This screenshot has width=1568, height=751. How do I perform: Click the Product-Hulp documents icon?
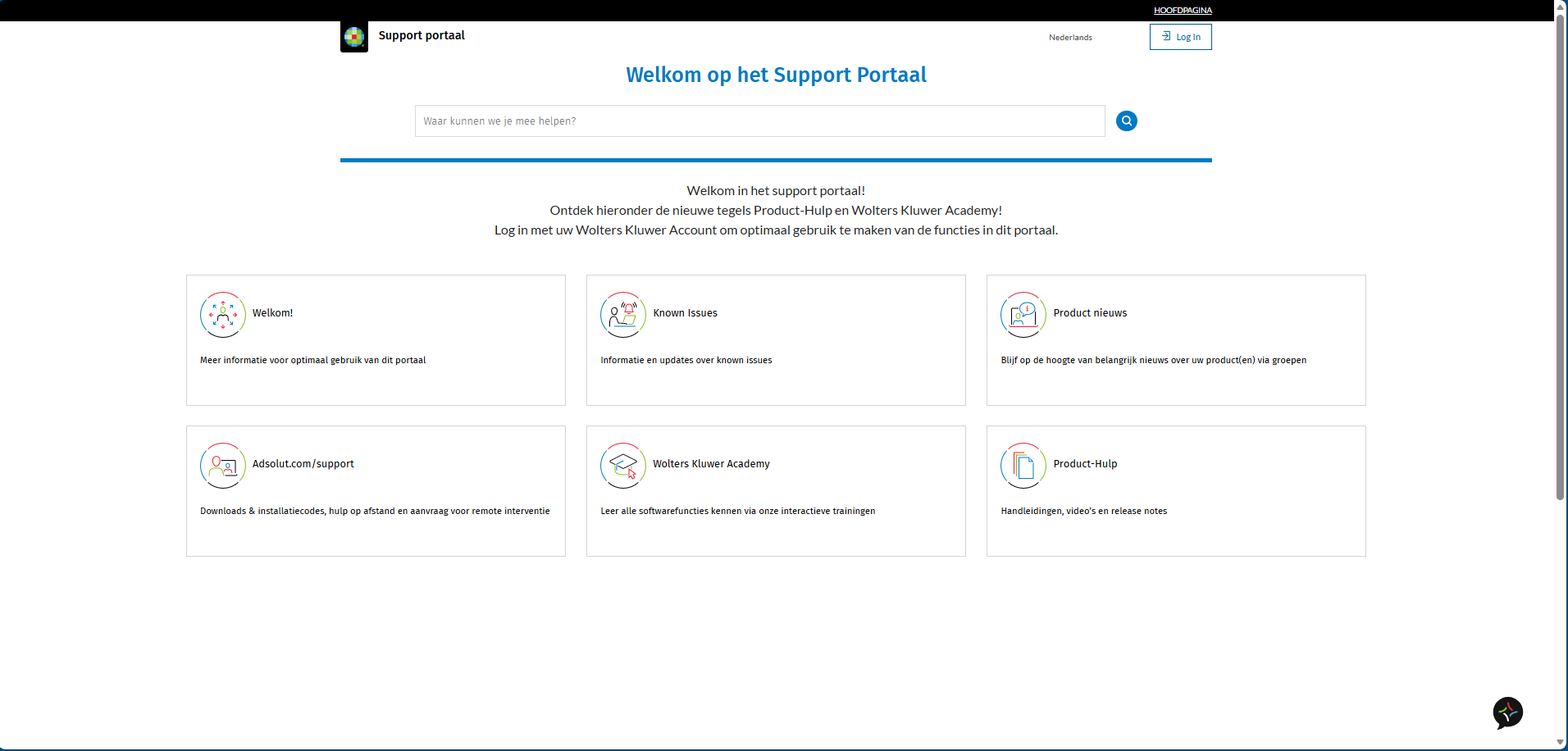pyautogui.click(x=1023, y=466)
